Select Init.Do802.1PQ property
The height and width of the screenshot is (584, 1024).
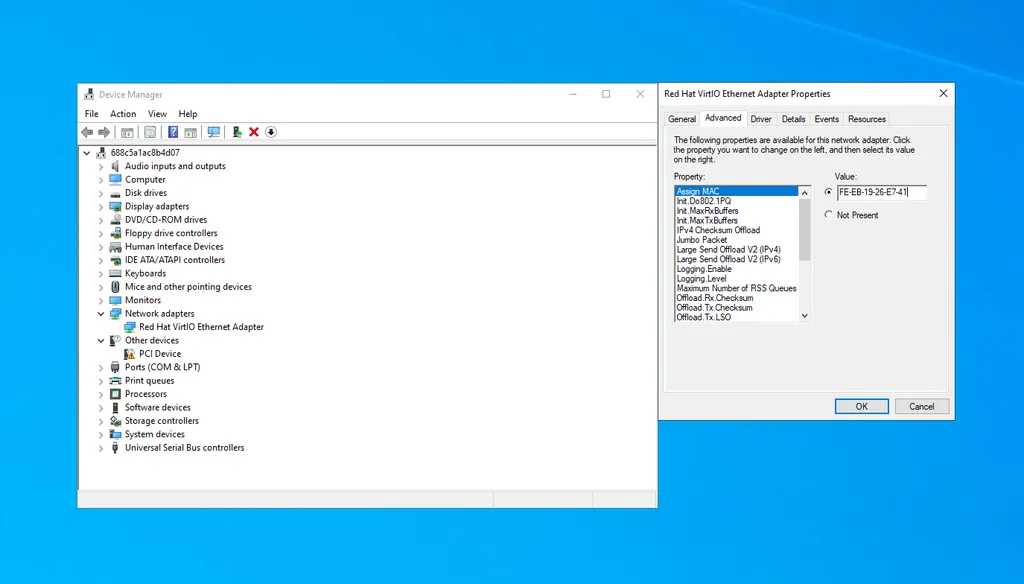[704, 201]
